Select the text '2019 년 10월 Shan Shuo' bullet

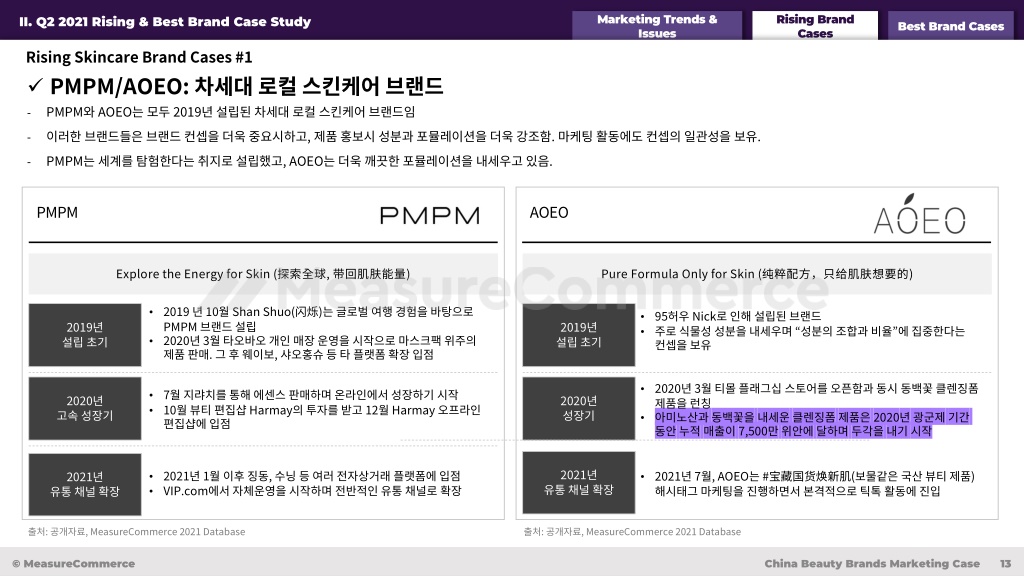point(319,319)
